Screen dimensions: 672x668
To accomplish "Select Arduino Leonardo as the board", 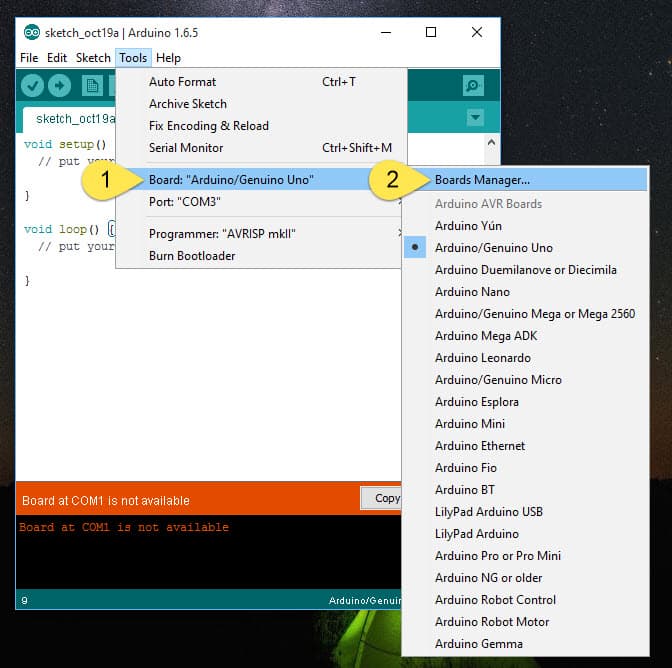I will pos(482,358).
